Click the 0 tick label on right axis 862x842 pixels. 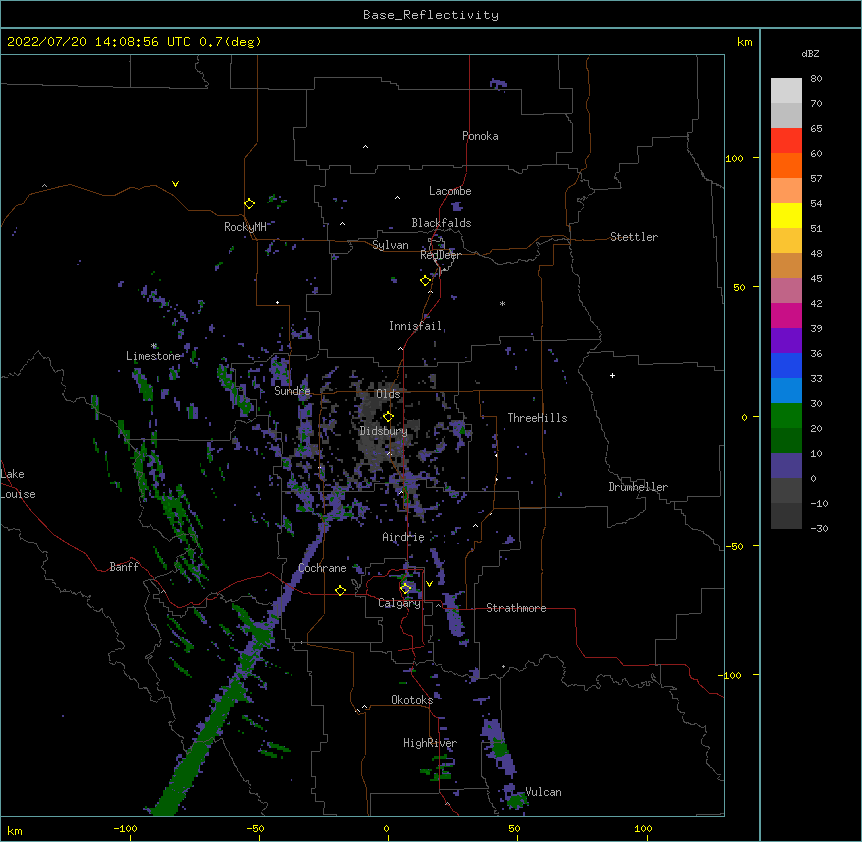pos(744,417)
